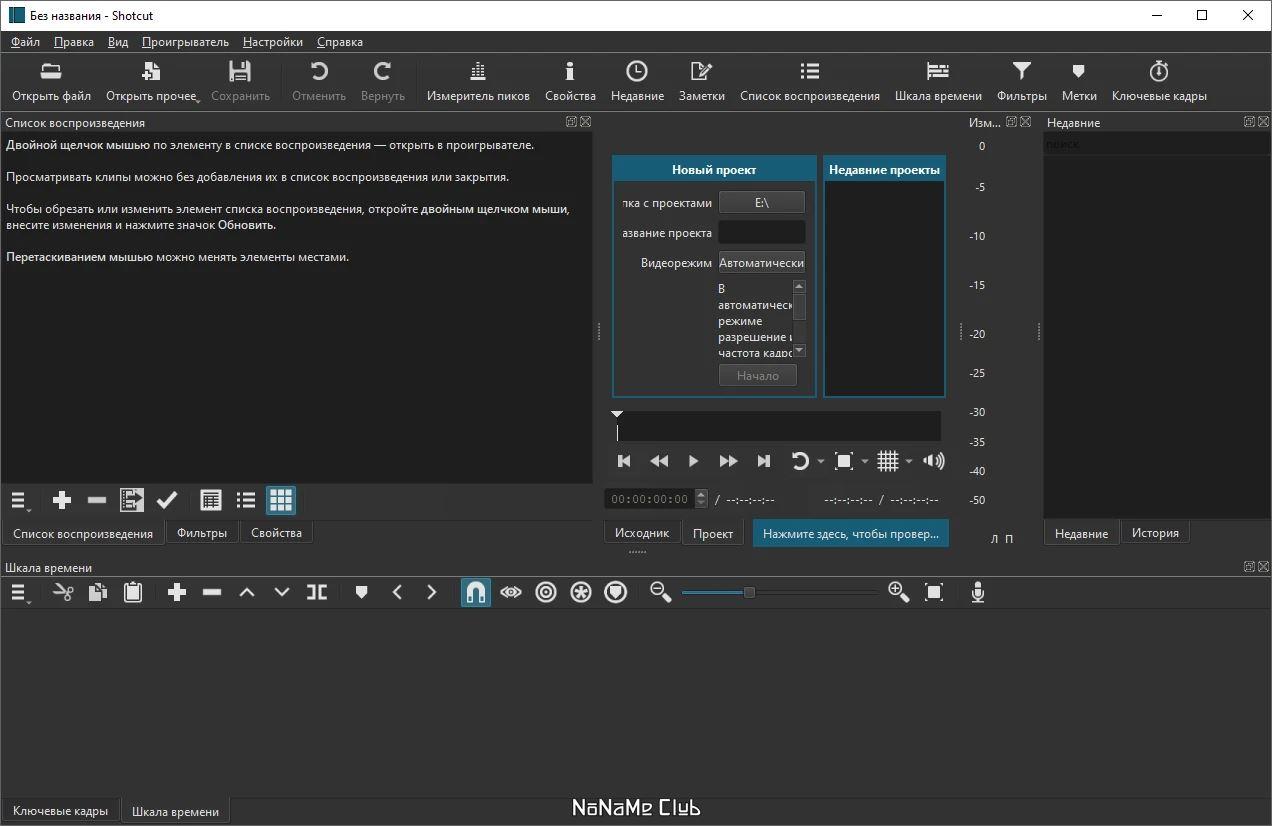1272x826 pixels.
Task: Click the Нажмите здесь, чтобы провер... notice
Action: click(851, 534)
